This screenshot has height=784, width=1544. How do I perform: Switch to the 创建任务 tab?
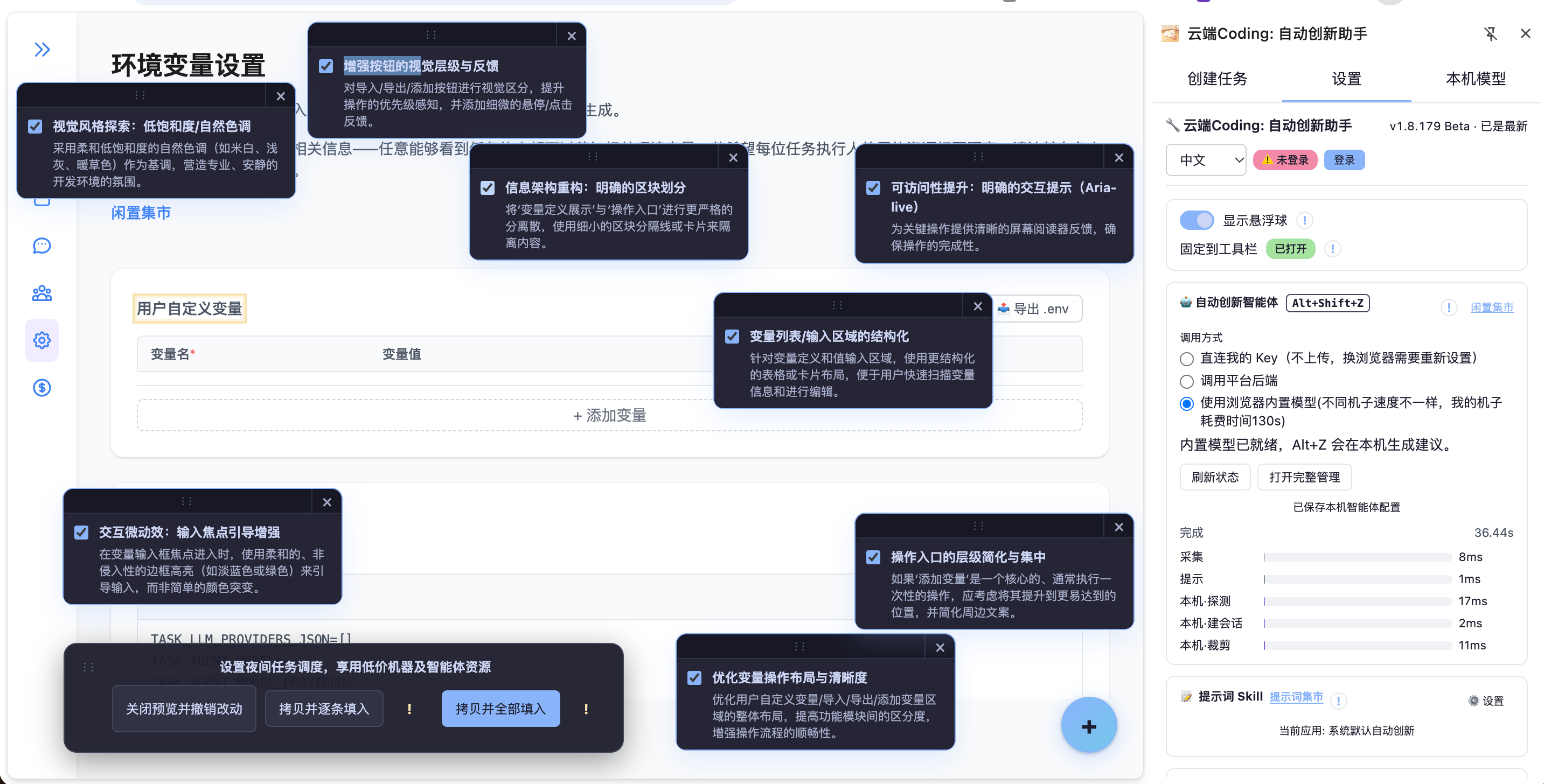(1218, 79)
